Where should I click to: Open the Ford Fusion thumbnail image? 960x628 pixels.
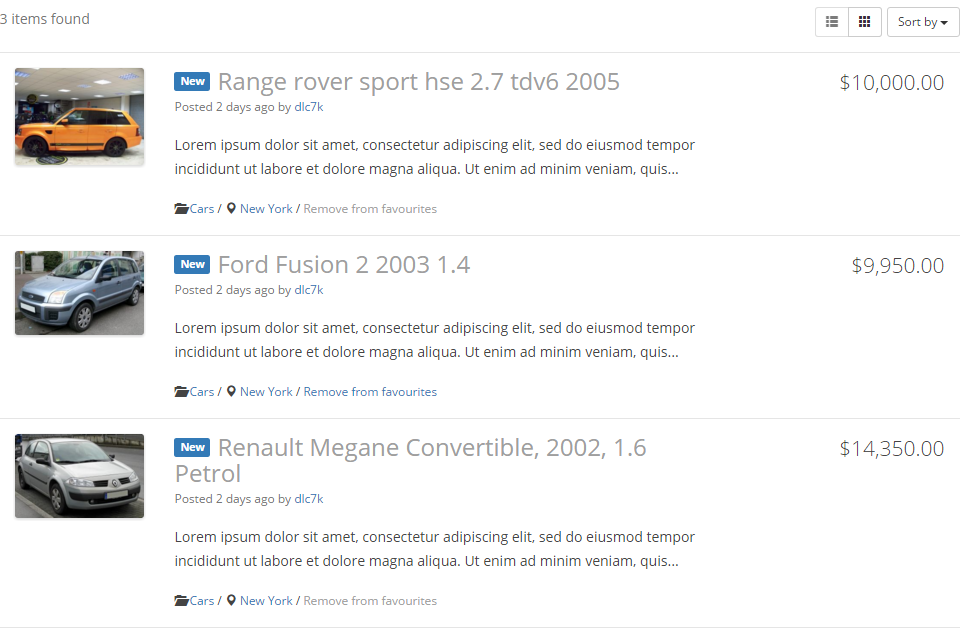(x=79, y=293)
